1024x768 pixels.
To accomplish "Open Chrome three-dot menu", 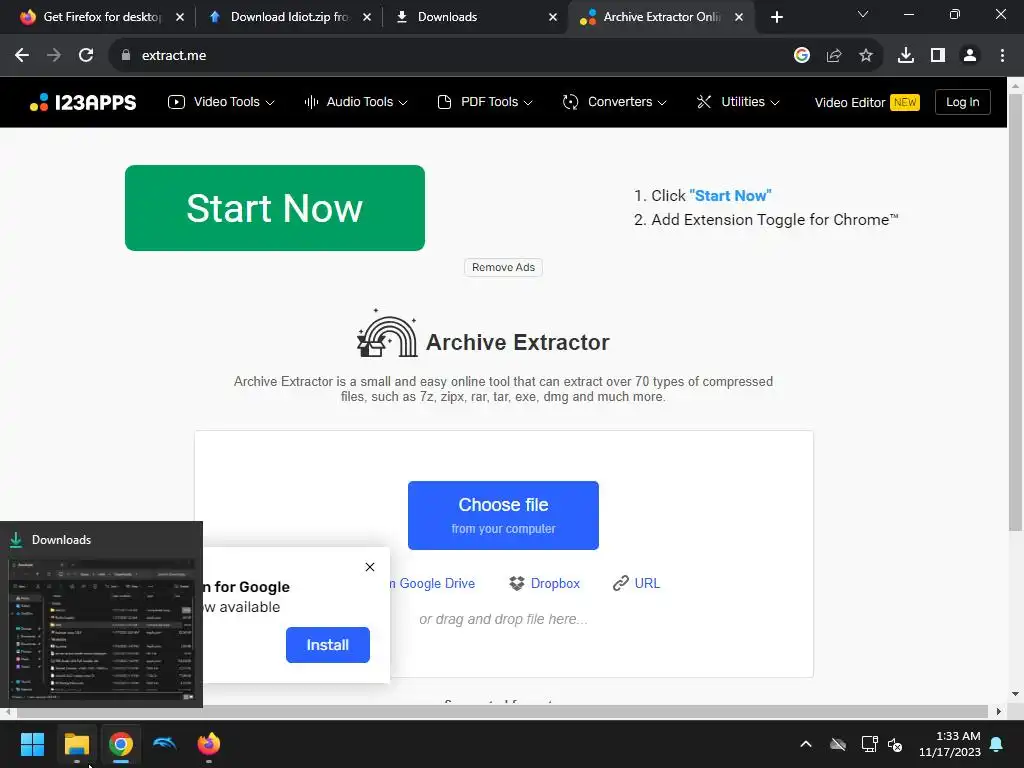I will coord(1002,56).
